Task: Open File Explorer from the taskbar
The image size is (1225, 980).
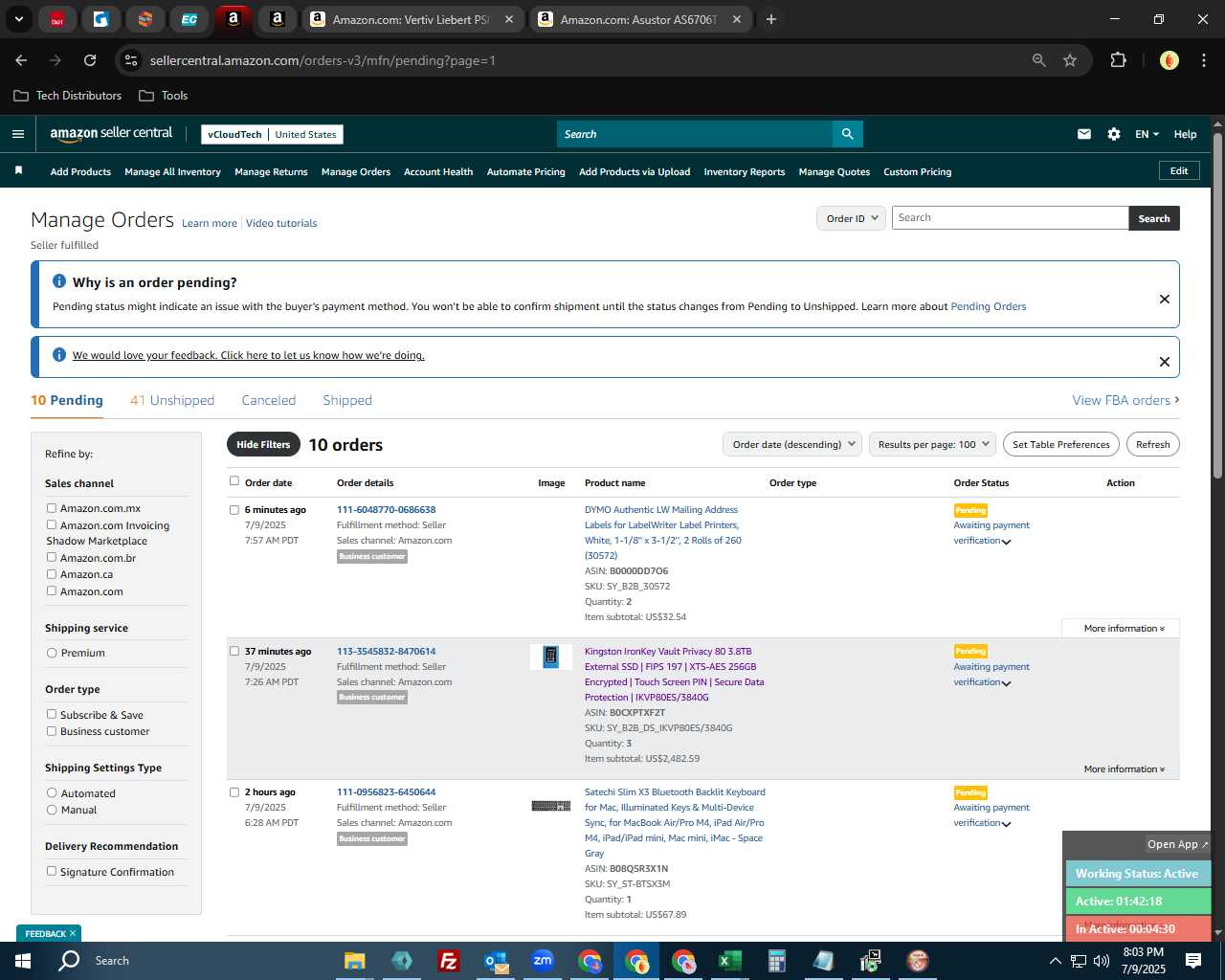Action: 355,961
